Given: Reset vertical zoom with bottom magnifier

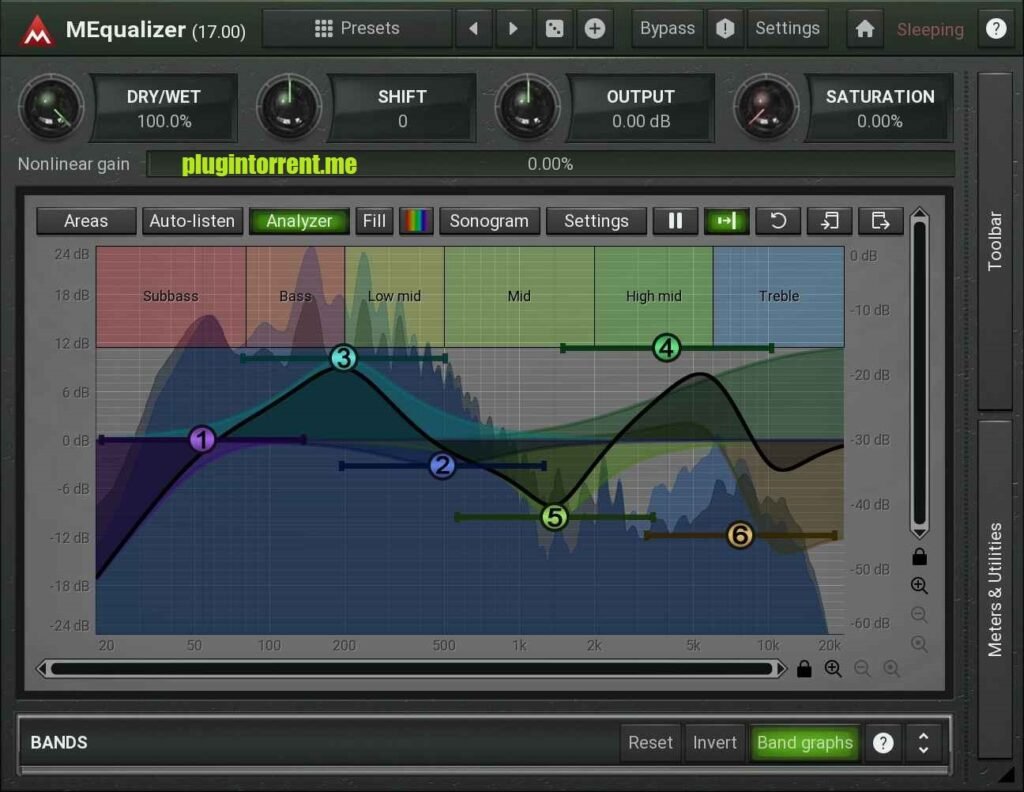Looking at the screenshot, I should pos(920,644).
